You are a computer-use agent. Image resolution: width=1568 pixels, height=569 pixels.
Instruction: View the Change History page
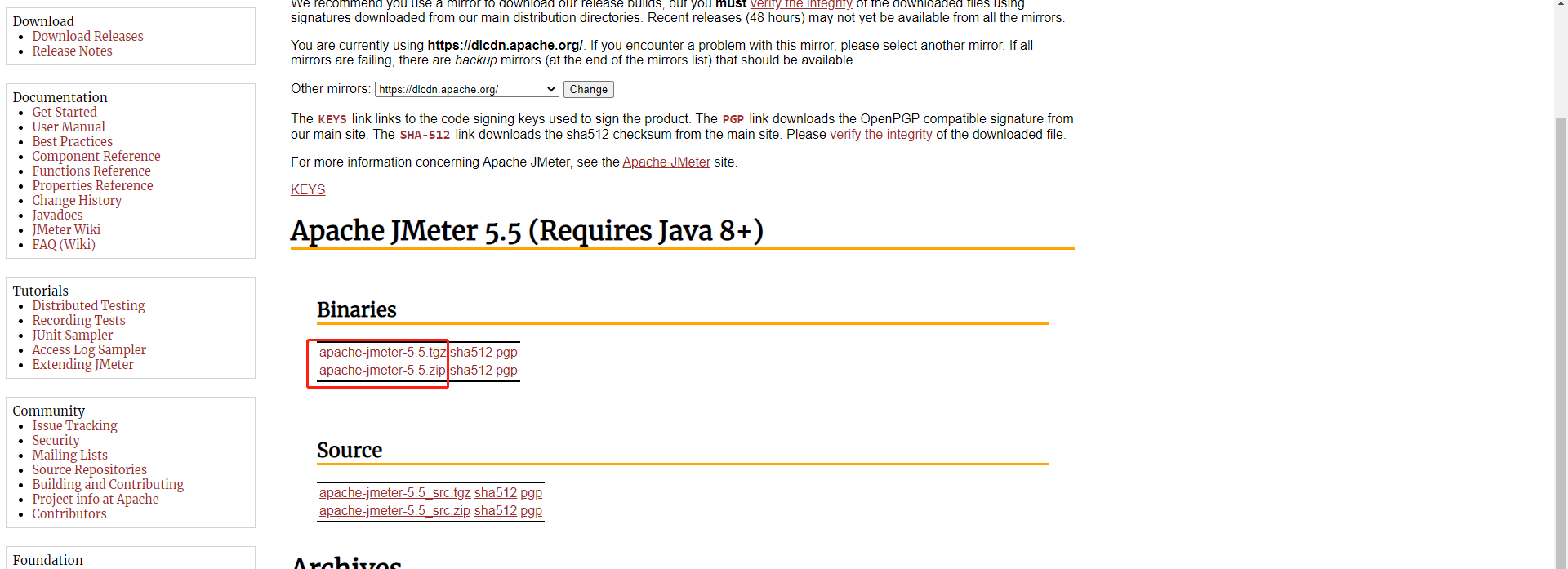click(77, 200)
